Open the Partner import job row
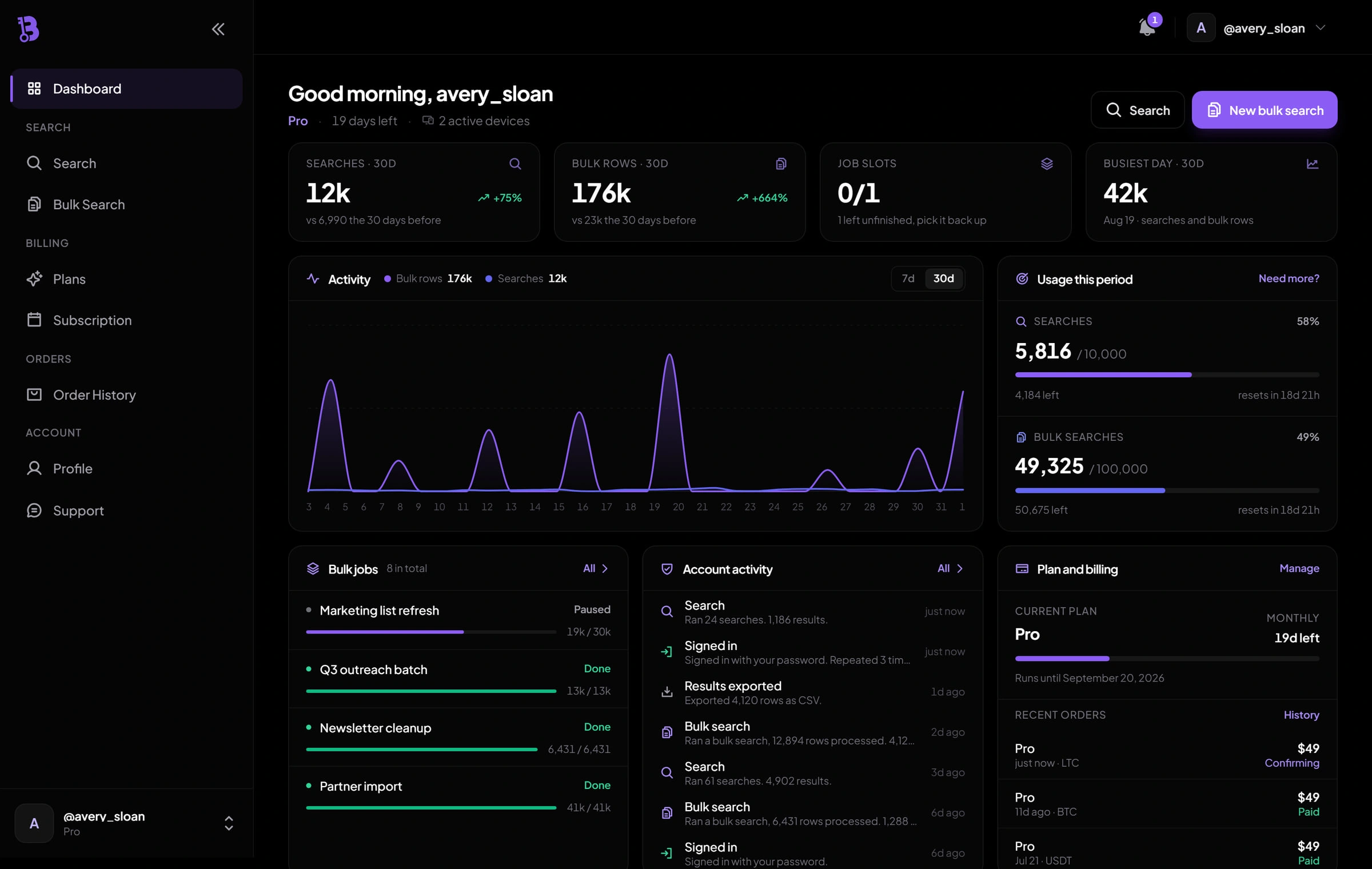Image resolution: width=1372 pixels, height=869 pixels. click(x=458, y=796)
